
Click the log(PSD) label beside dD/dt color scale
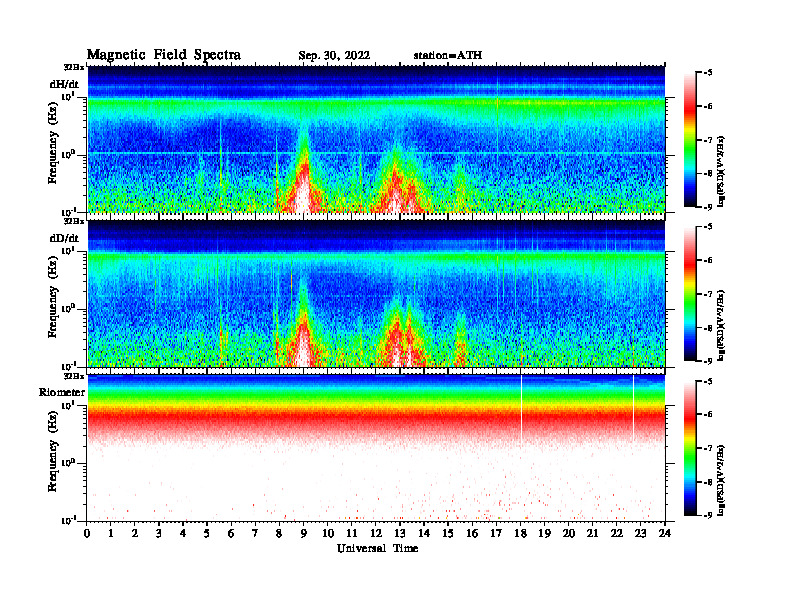[x=721, y=326]
